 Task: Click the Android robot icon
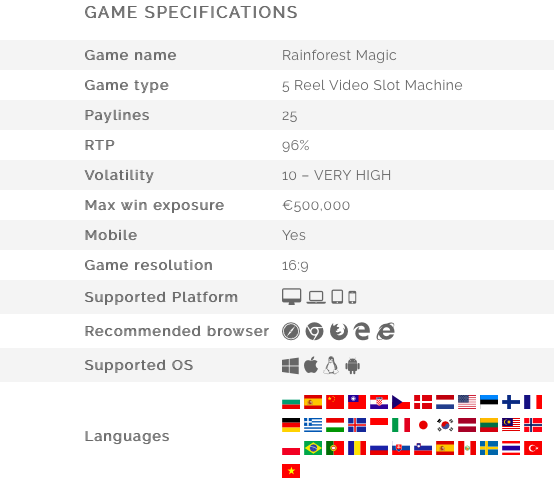coord(353,366)
